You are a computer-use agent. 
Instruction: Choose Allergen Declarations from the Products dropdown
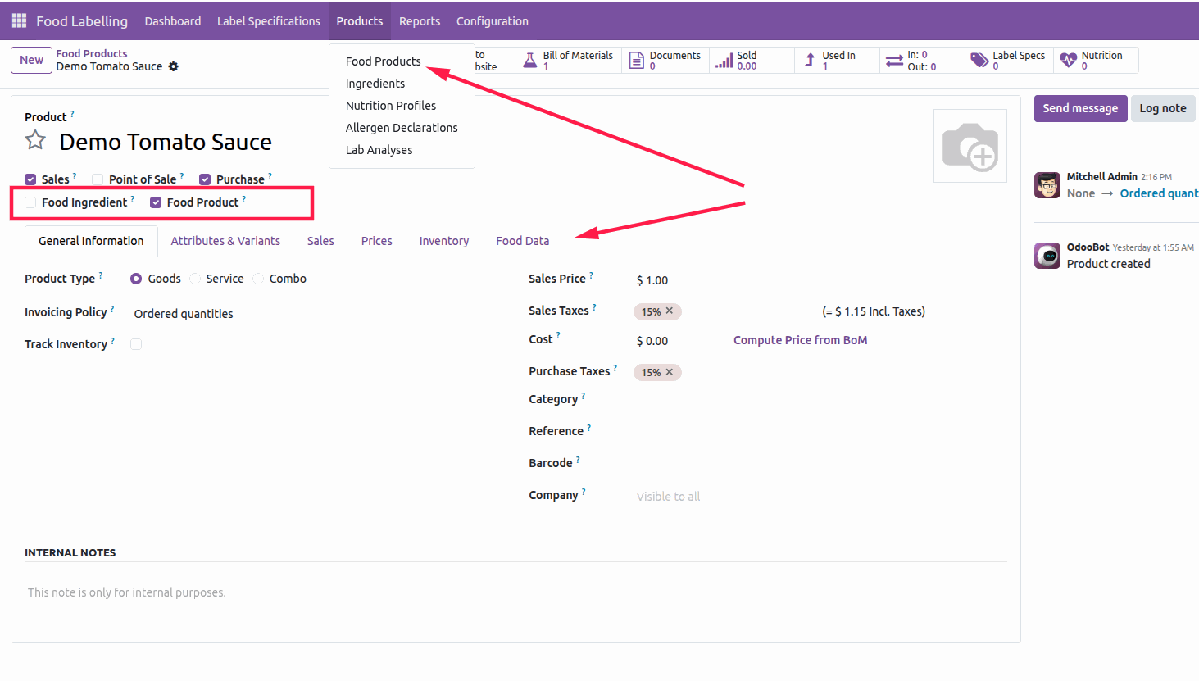[401, 128]
